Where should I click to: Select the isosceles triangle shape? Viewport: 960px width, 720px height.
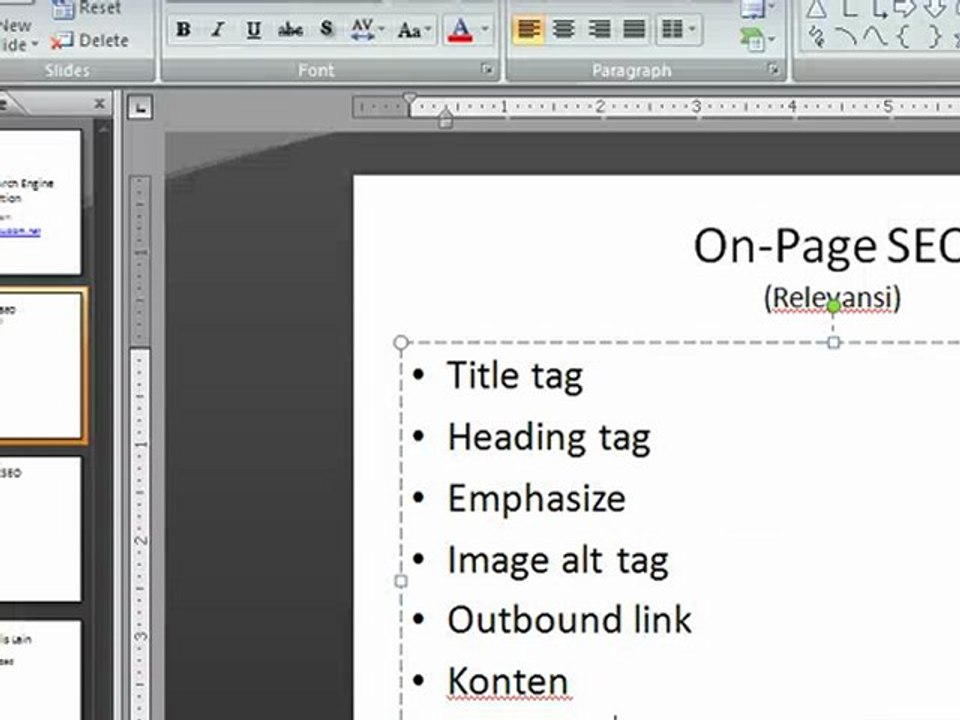[x=816, y=8]
